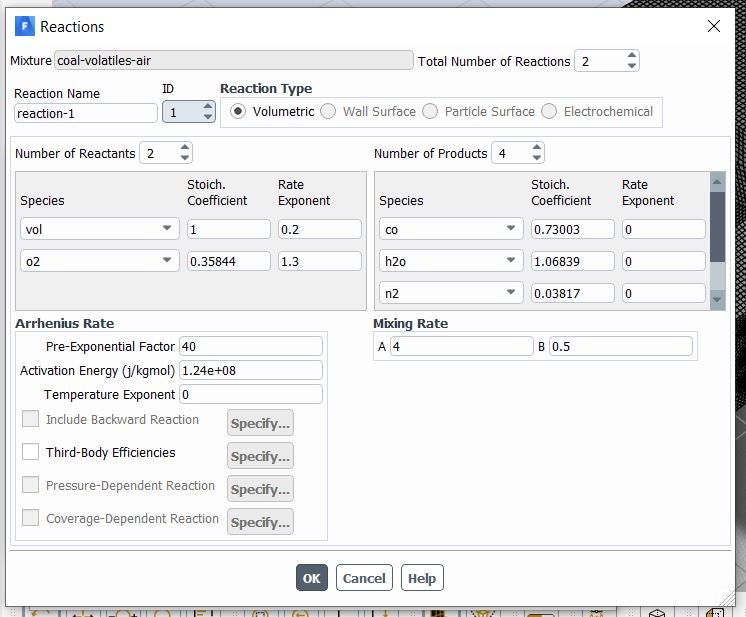Increment the reaction ID stepper

coord(207,107)
